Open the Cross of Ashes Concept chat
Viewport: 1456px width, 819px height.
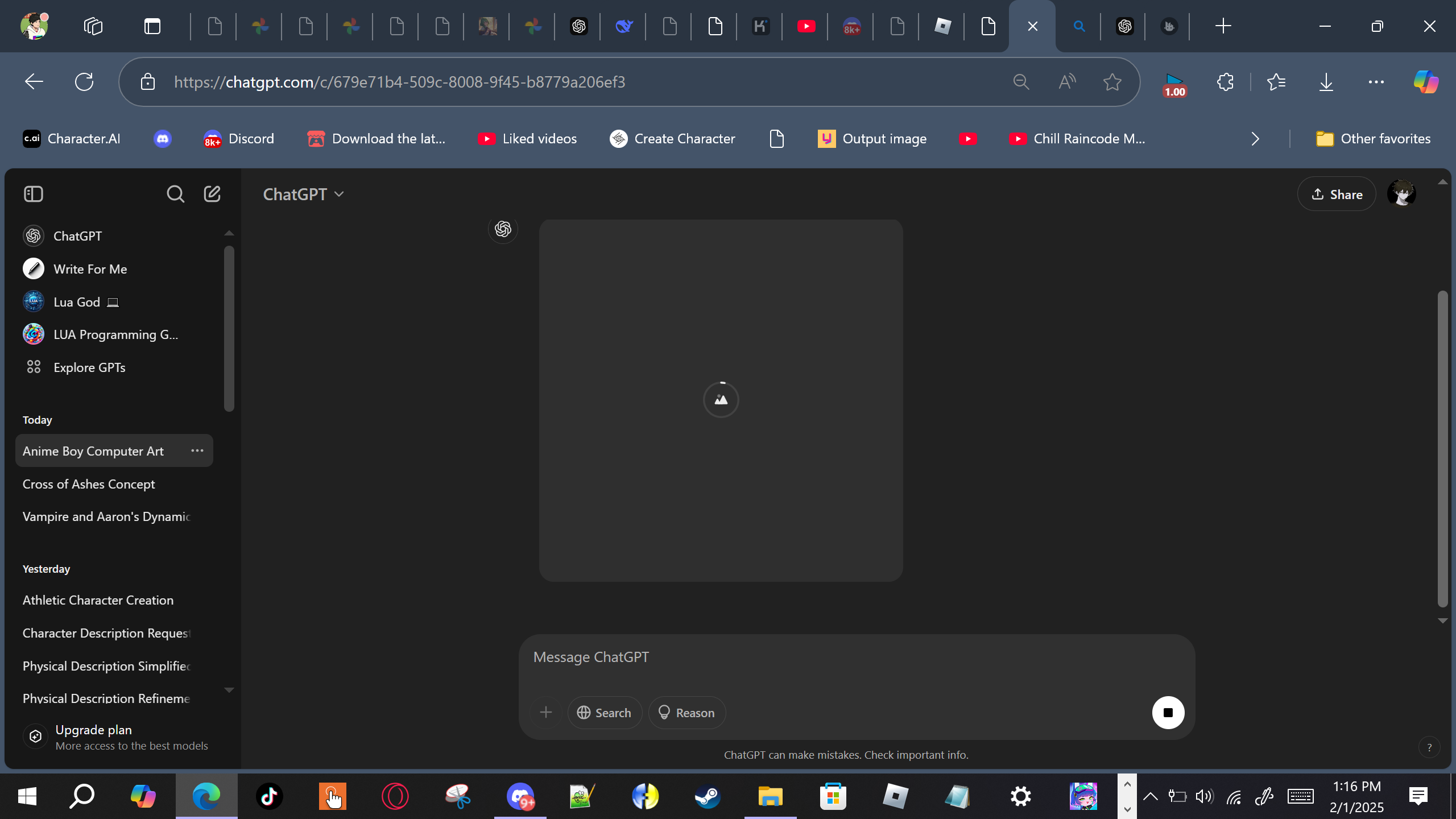[x=89, y=484]
